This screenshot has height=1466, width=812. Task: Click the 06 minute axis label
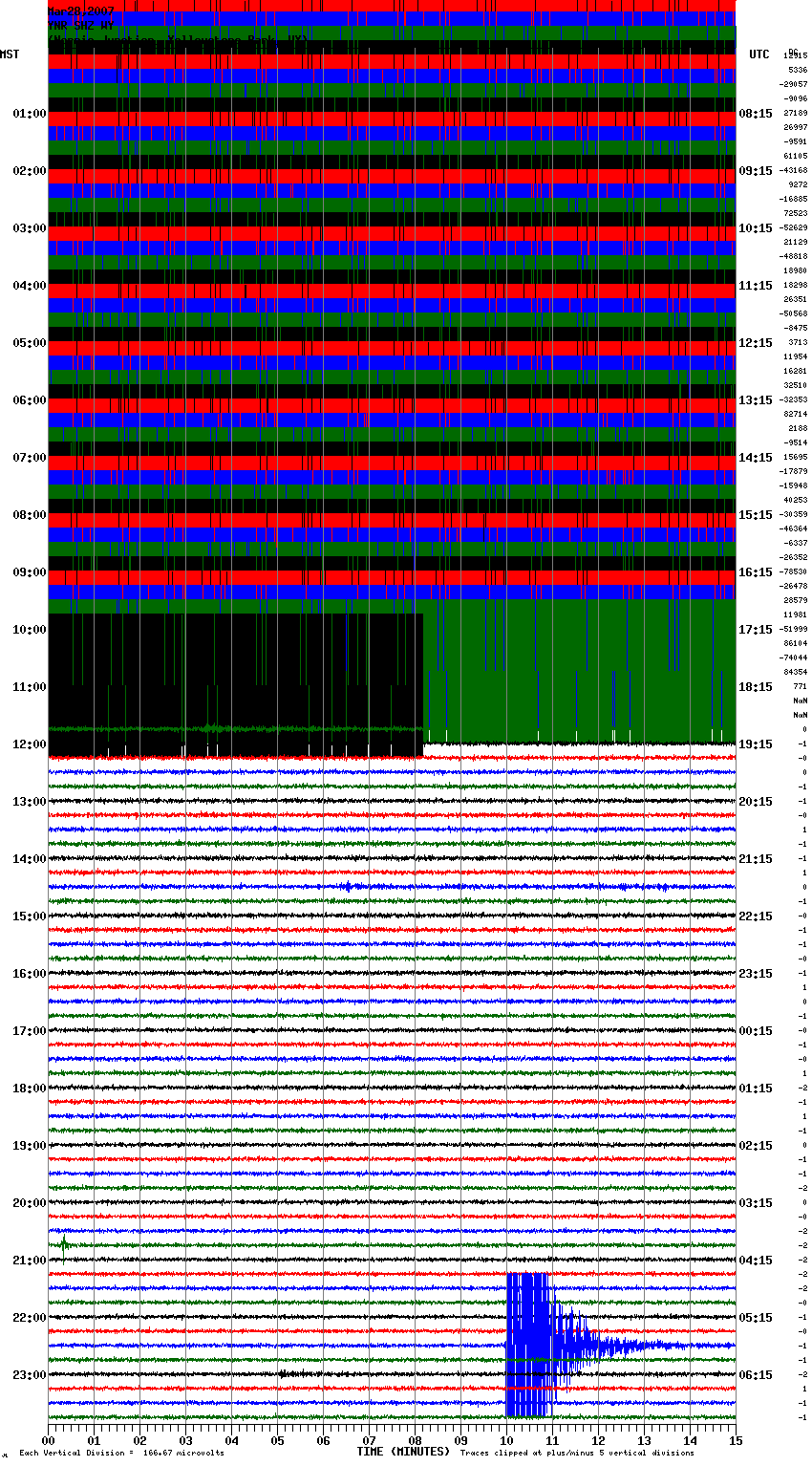pos(324,1440)
